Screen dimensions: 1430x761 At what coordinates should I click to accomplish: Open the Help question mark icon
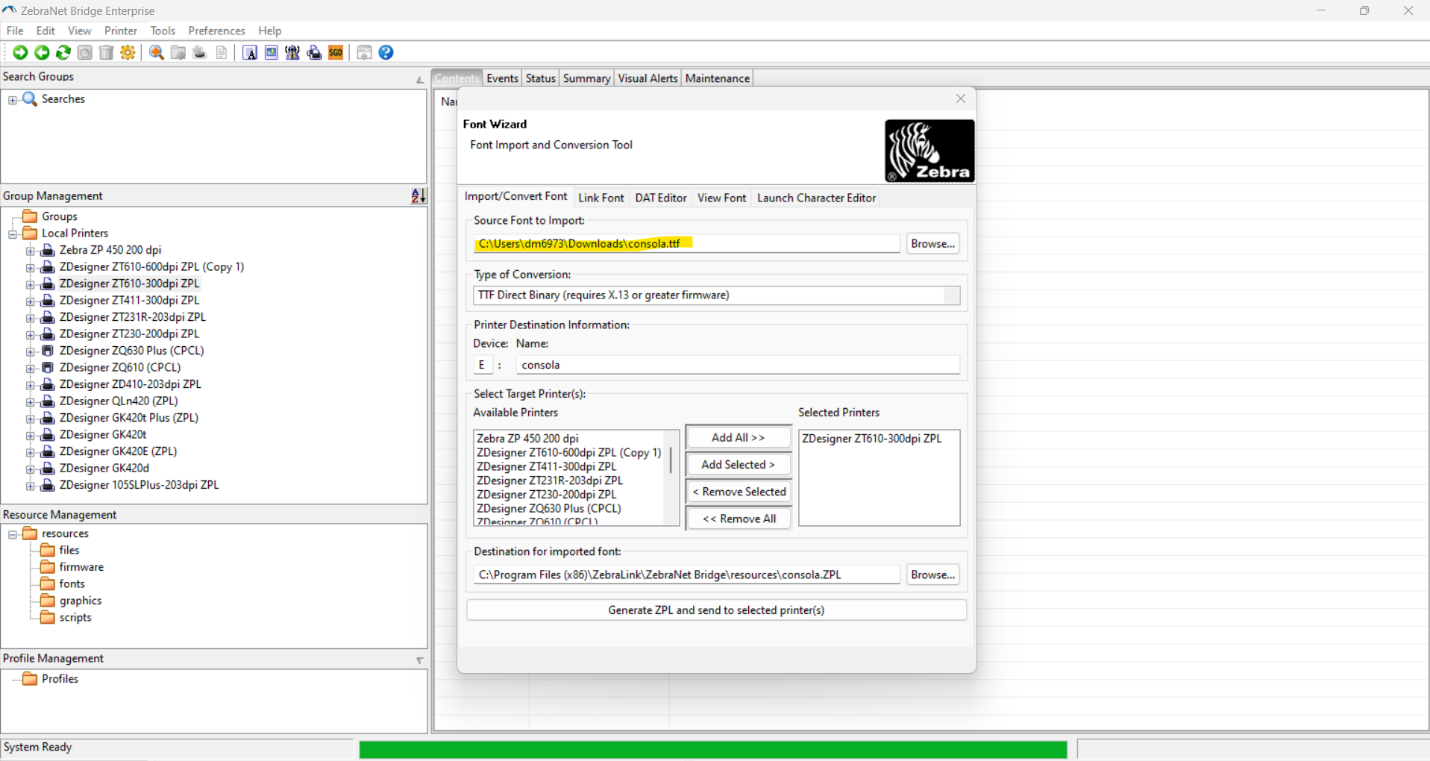point(385,52)
